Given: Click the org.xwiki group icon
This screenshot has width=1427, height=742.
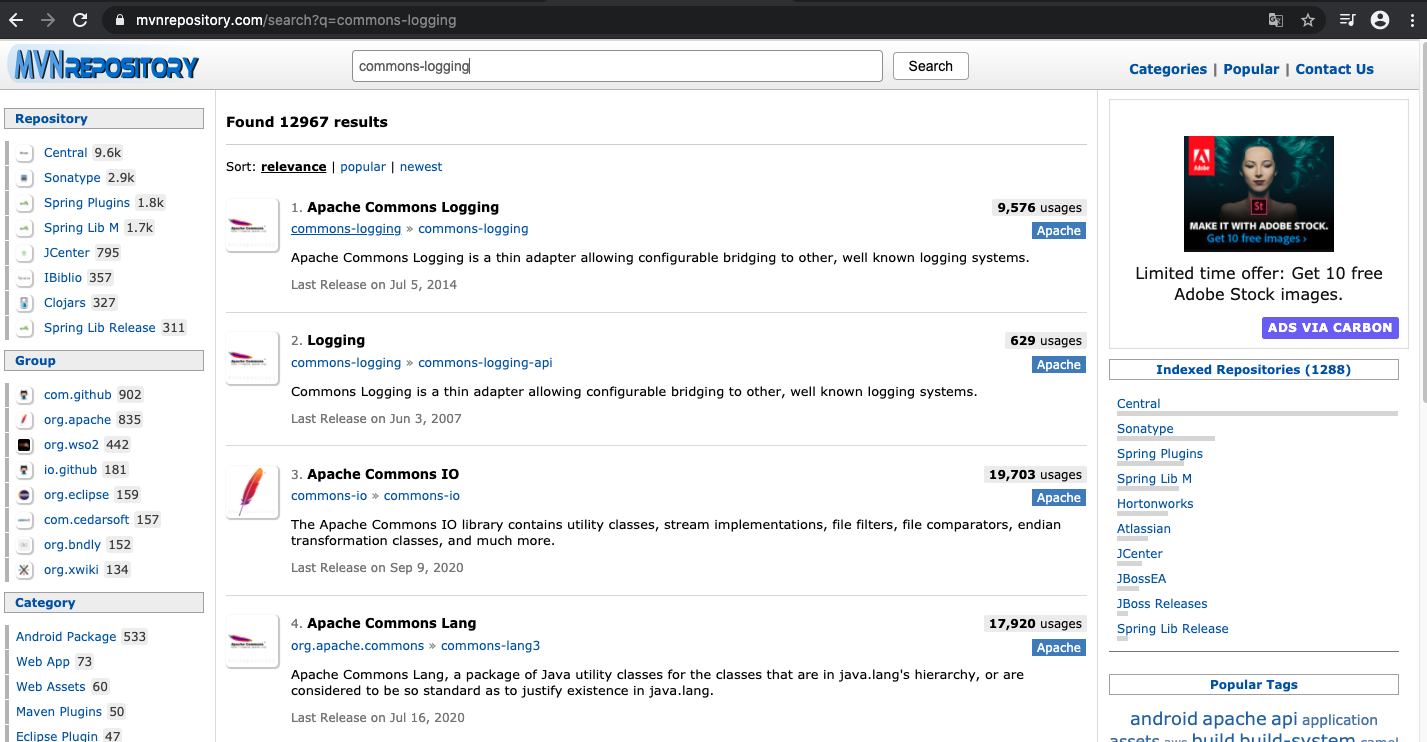Looking at the screenshot, I should (x=25, y=570).
